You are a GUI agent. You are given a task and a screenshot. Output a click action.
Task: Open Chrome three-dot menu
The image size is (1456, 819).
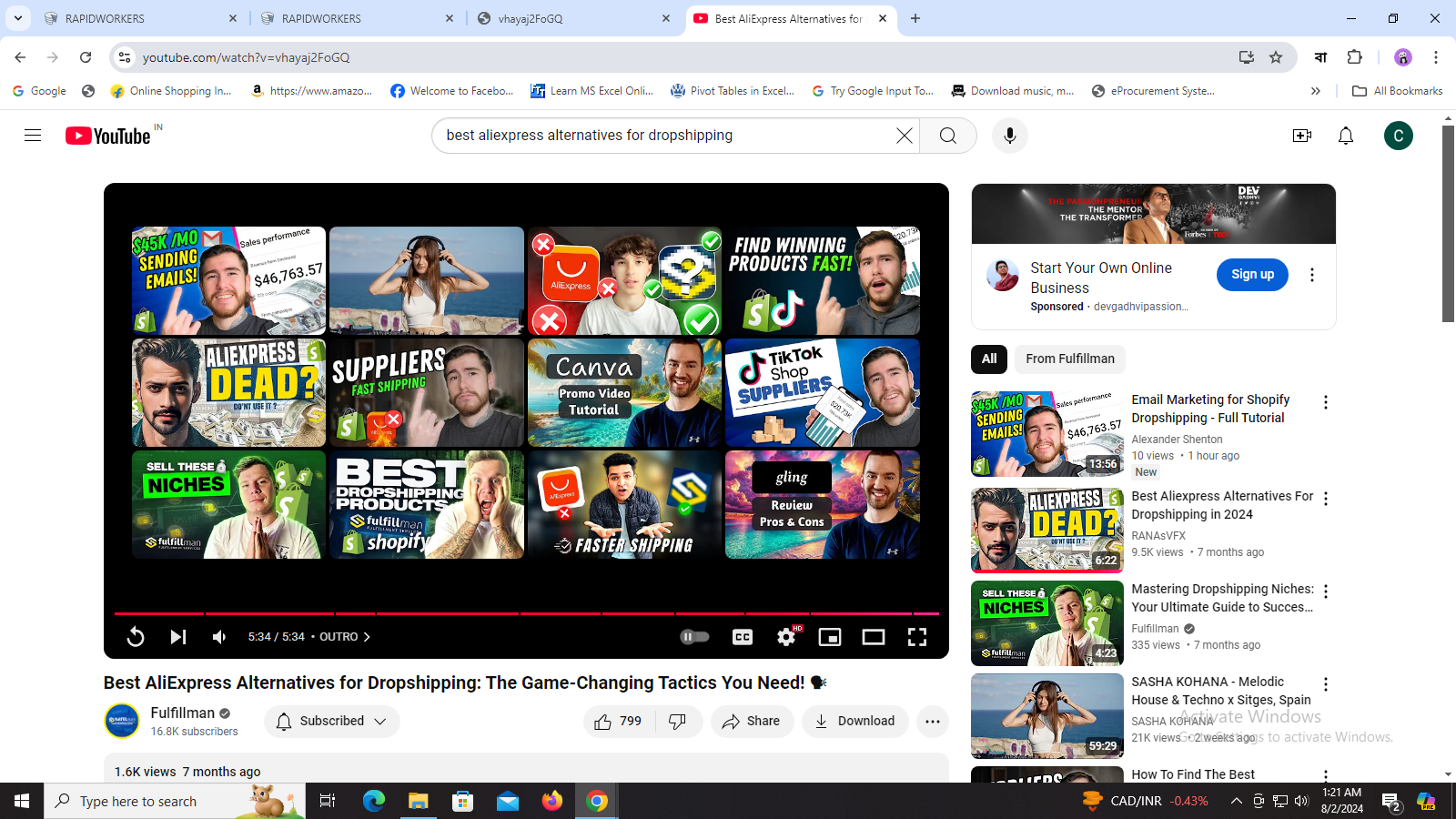pyautogui.click(x=1436, y=57)
